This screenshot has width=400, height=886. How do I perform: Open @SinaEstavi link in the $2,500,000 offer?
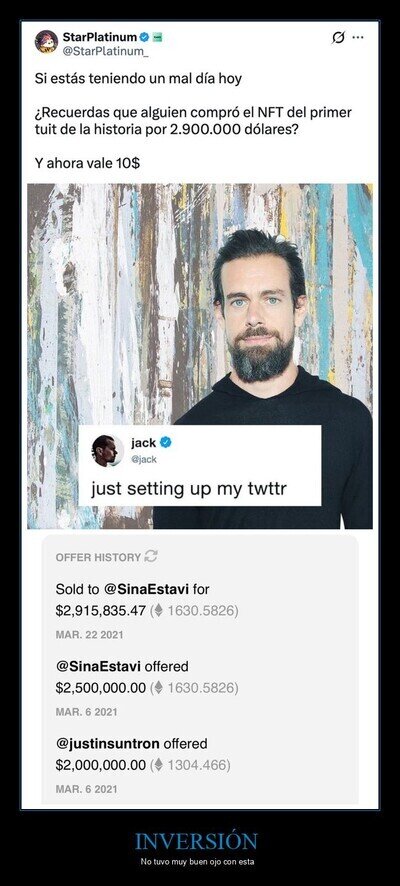98,667
